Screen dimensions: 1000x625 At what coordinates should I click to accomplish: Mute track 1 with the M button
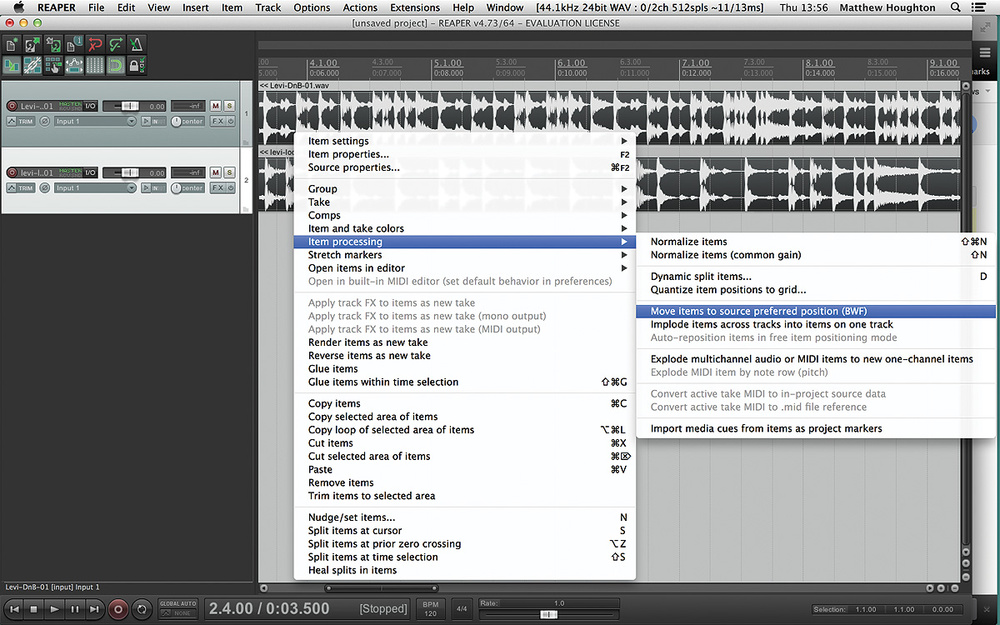216,106
